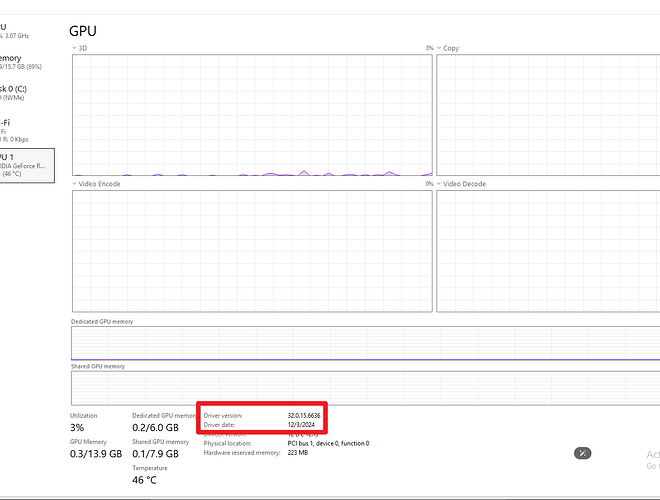
Task: Click the Copy engine graph
Action: (548, 115)
